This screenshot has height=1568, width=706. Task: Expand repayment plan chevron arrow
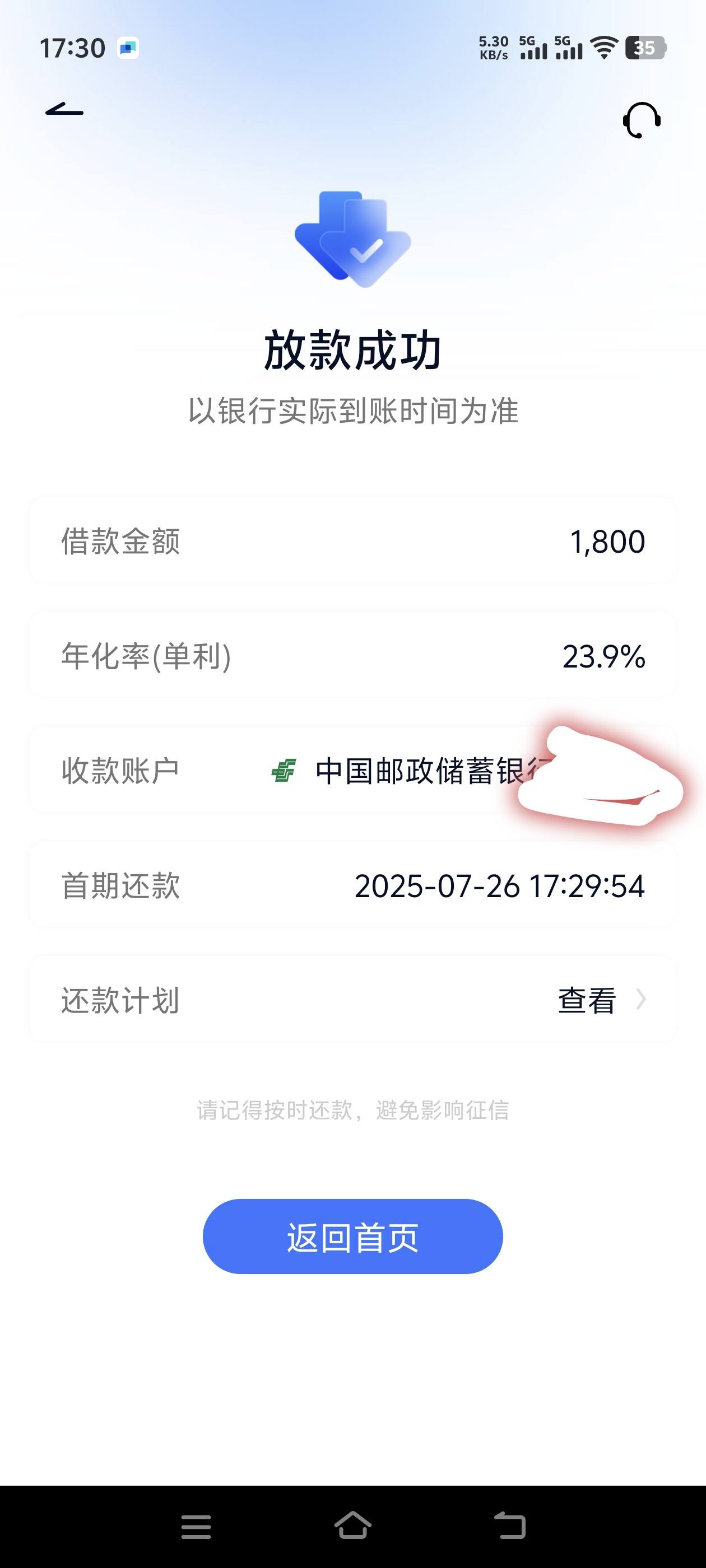[641, 1000]
